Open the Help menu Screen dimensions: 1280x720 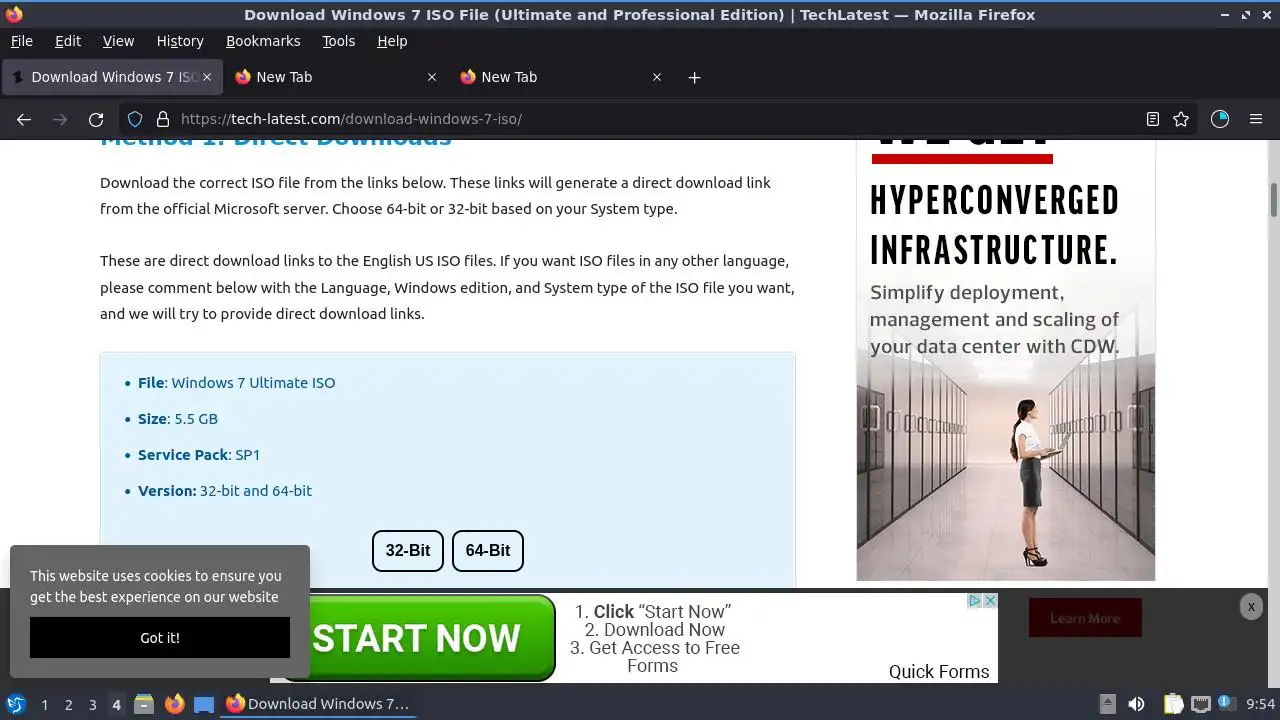point(392,41)
